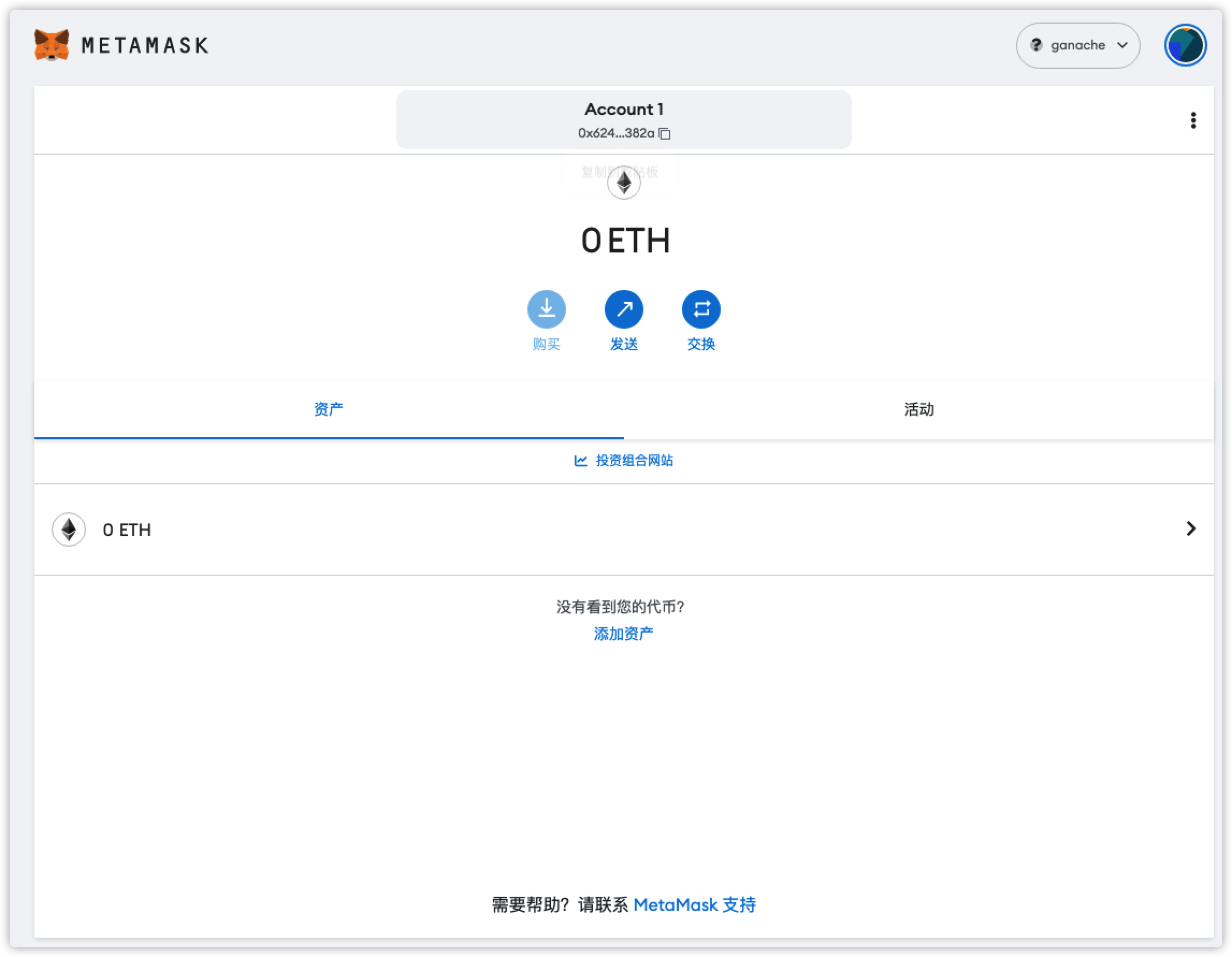Click the METAMASK wordmark text

pos(145,45)
